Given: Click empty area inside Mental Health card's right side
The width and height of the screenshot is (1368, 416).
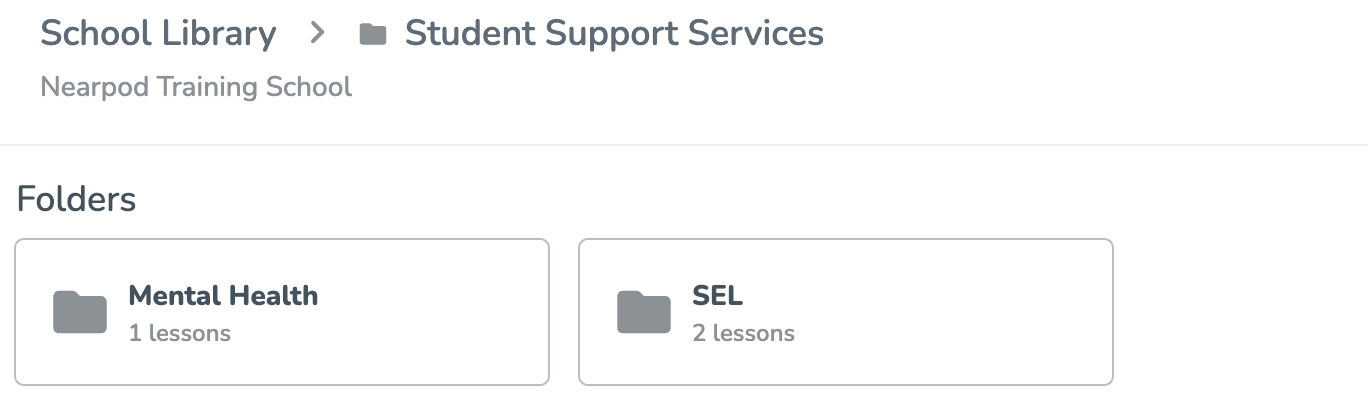Looking at the screenshot, I should (440, 312).
